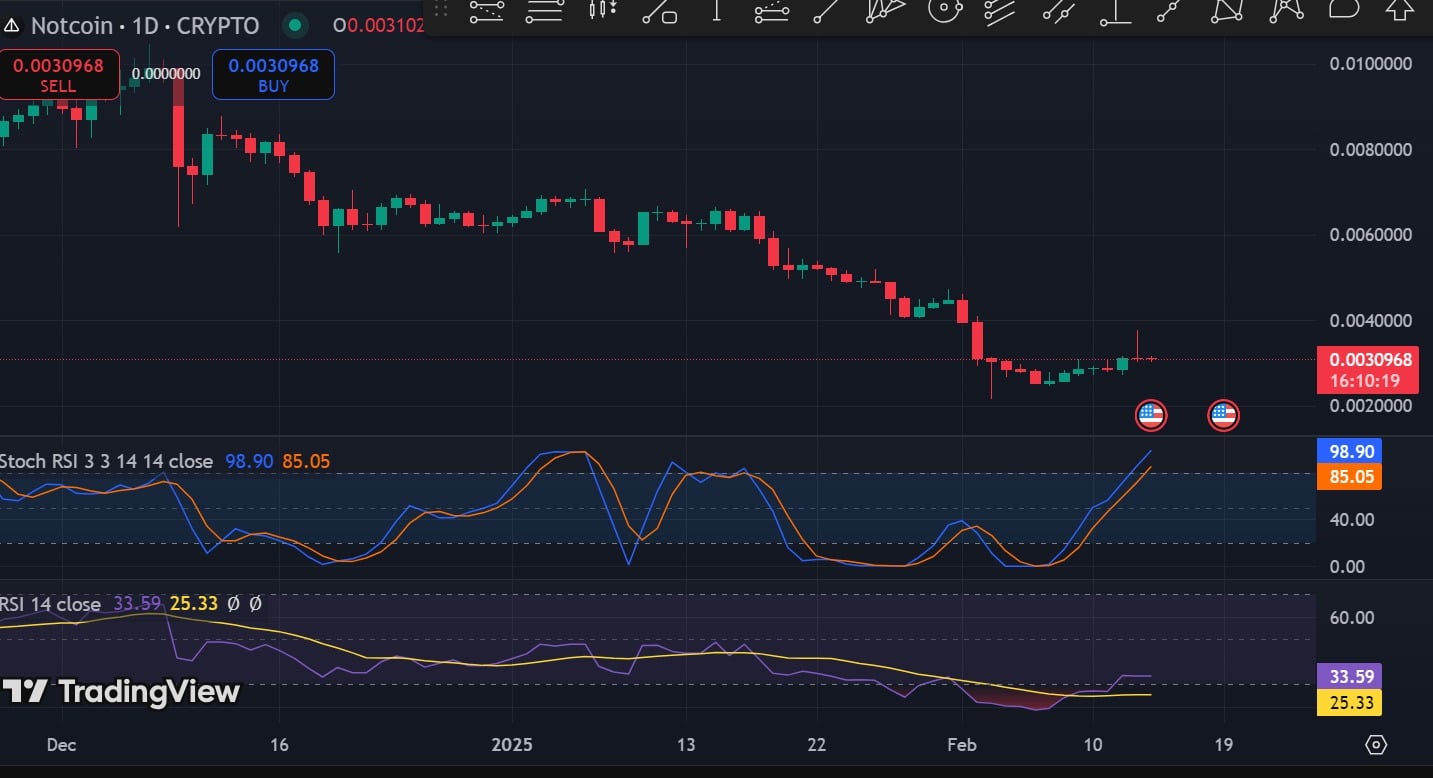Click second US flag economic event marker
Image resolution: width=1433 pixels, height=778 pixels.
1223,414
